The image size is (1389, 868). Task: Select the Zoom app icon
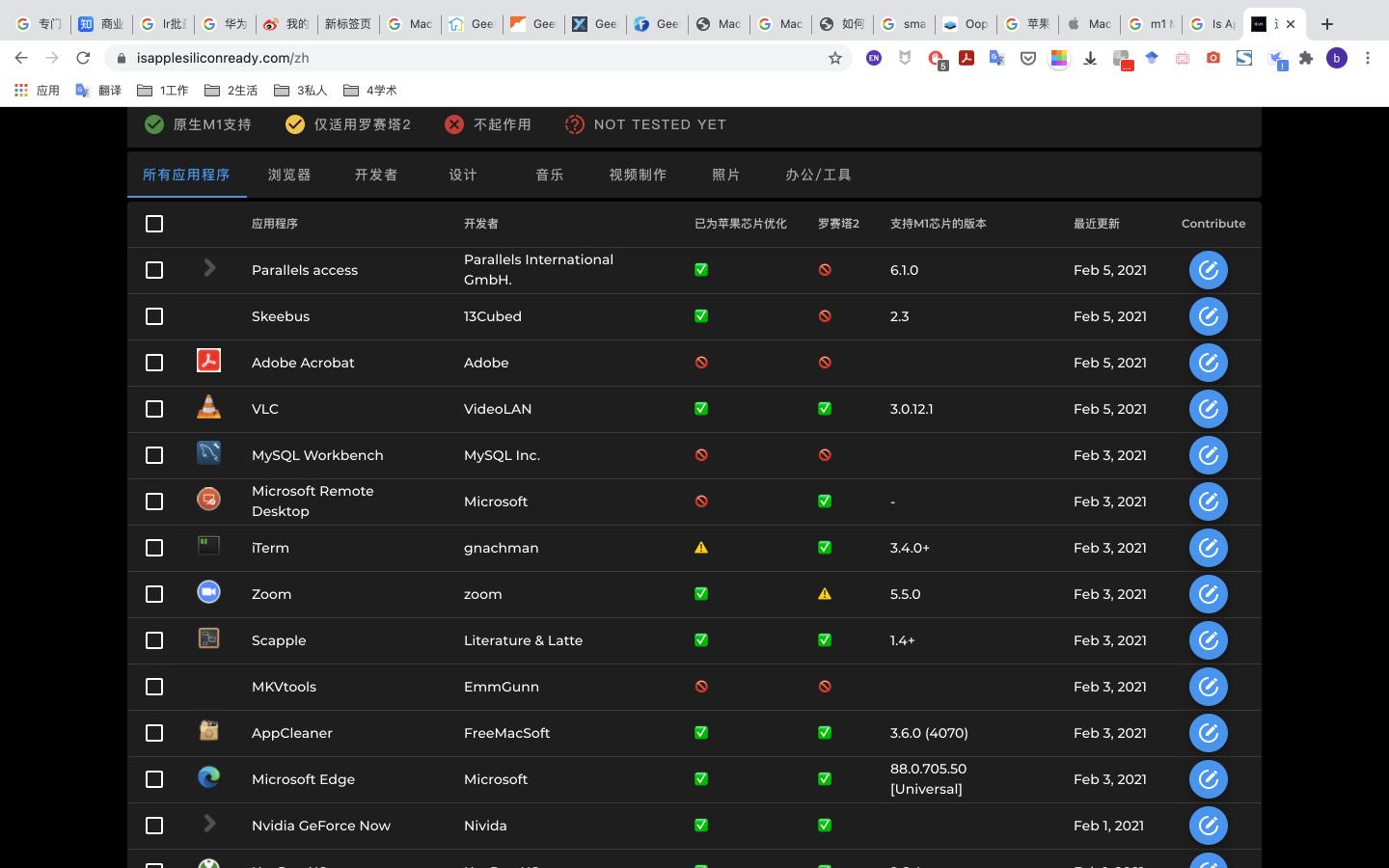click(x=208, y=591)
